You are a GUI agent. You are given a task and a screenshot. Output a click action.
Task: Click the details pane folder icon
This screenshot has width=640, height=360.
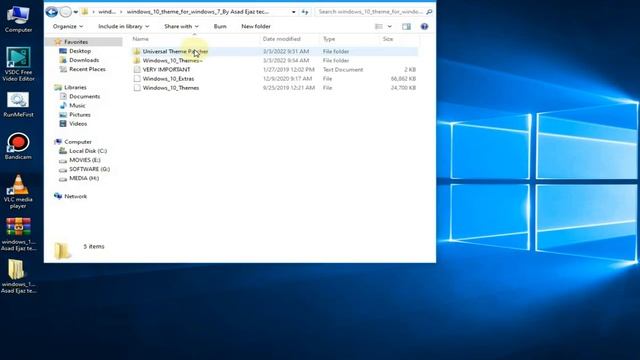tap(62, 250)
